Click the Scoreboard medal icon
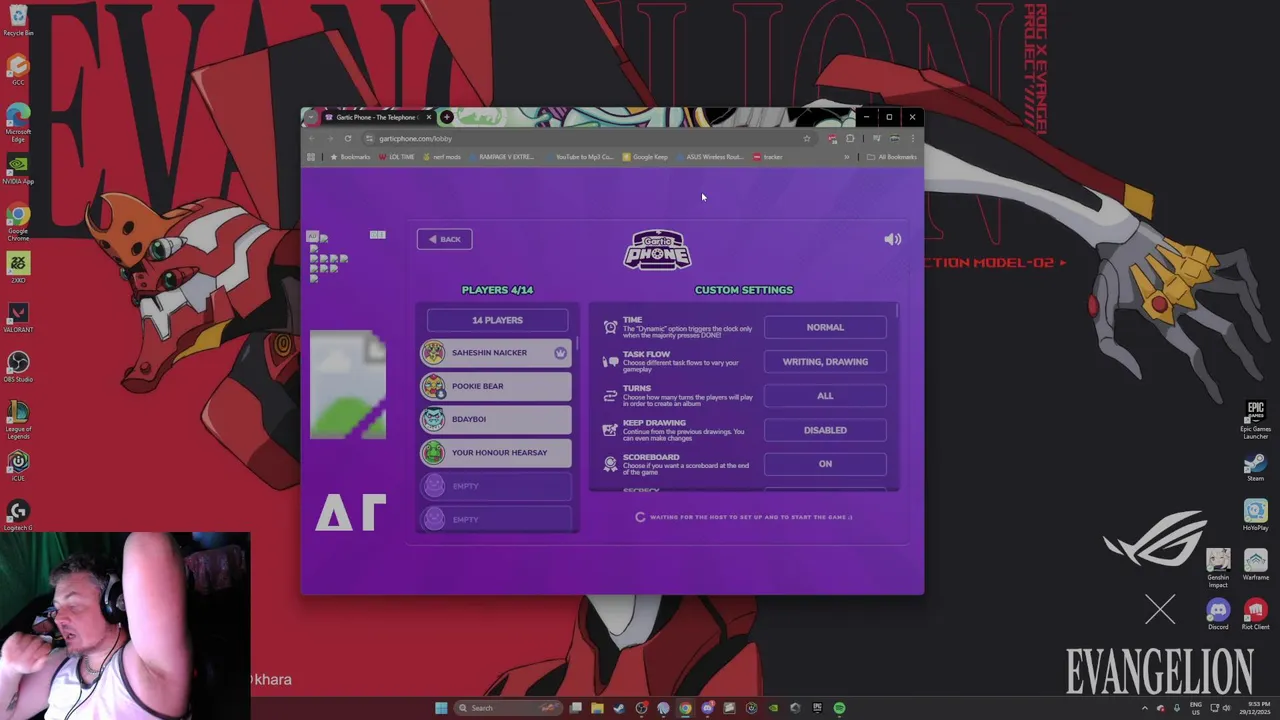 click(610, 464)
